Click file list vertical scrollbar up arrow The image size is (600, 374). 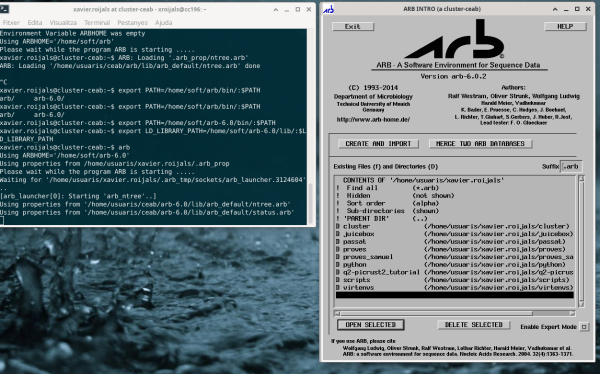click(582, 178)
